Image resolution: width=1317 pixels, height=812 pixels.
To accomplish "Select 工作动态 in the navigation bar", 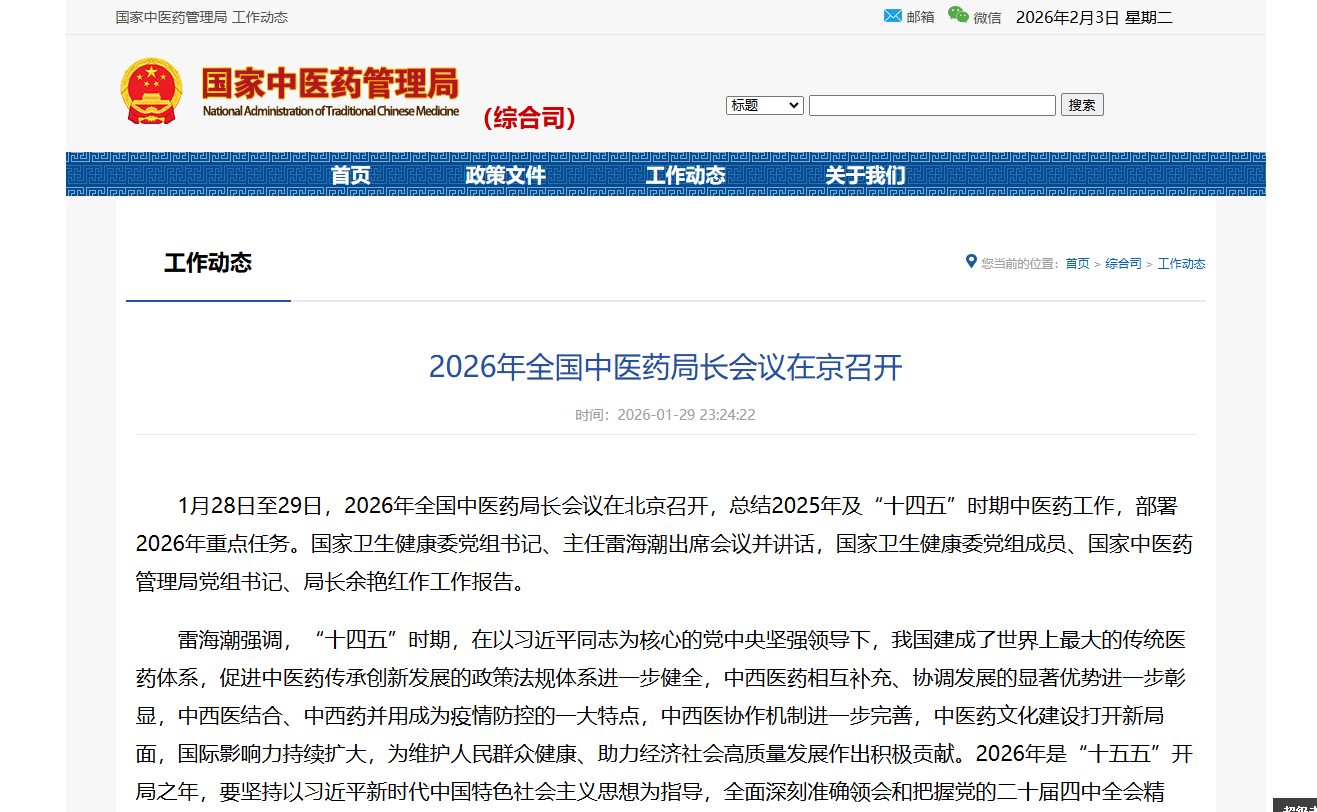I will (x=687, y=174).
